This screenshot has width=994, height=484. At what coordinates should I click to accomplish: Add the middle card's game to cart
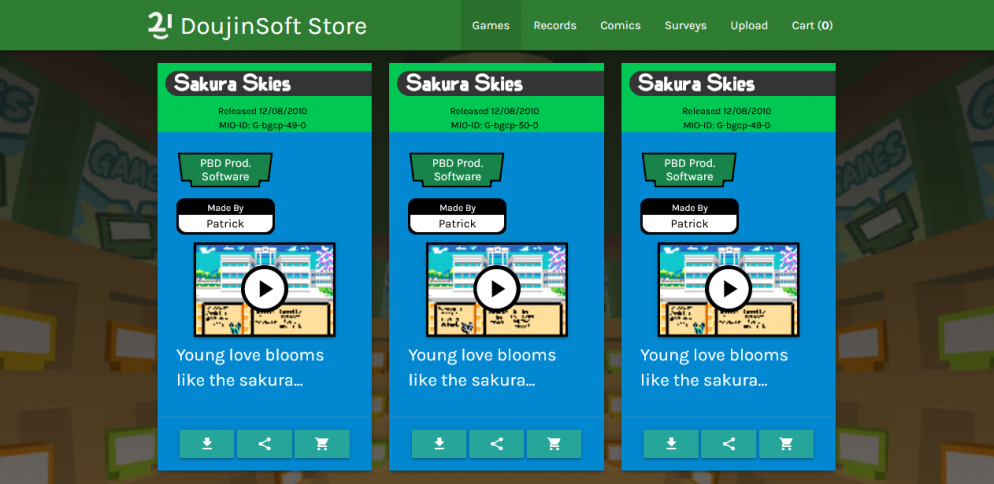(554, 444)
